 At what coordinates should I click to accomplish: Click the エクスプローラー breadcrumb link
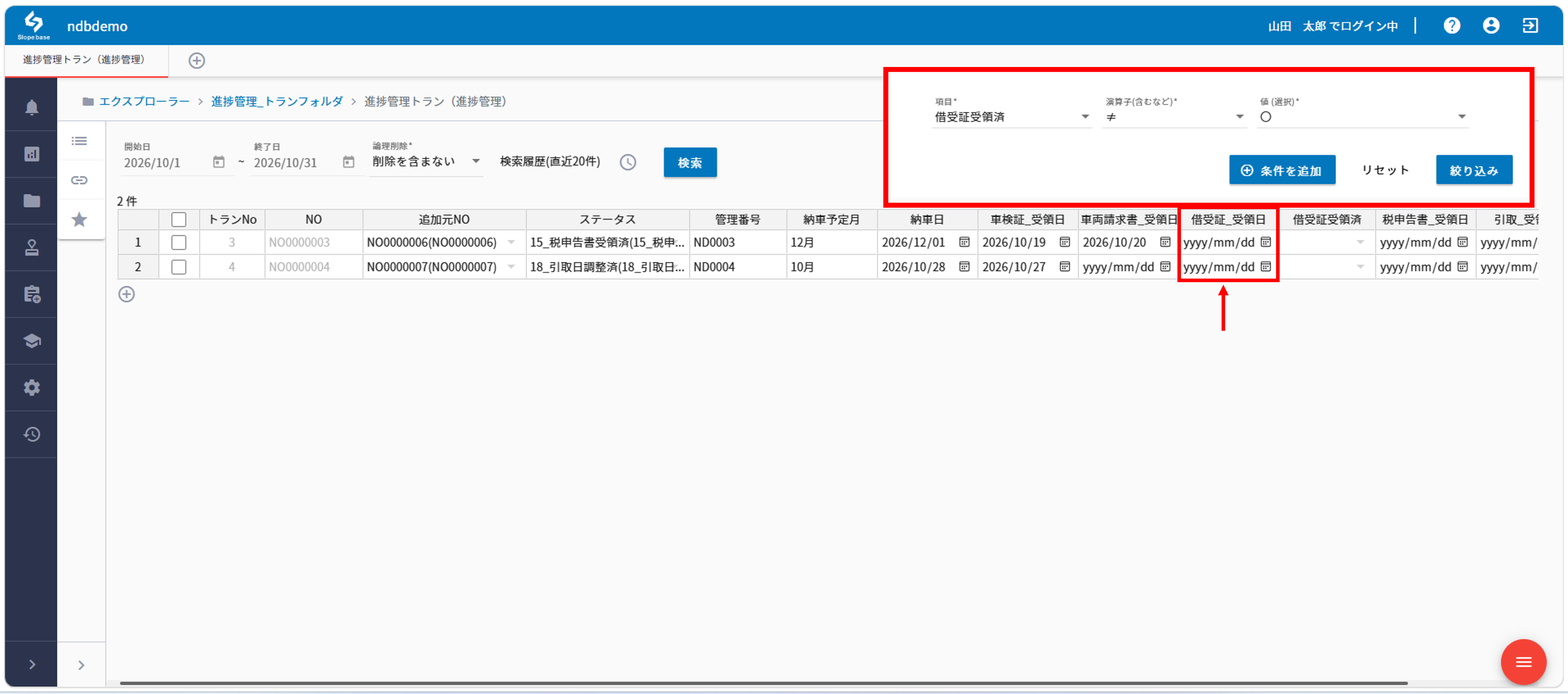(144, 101)
